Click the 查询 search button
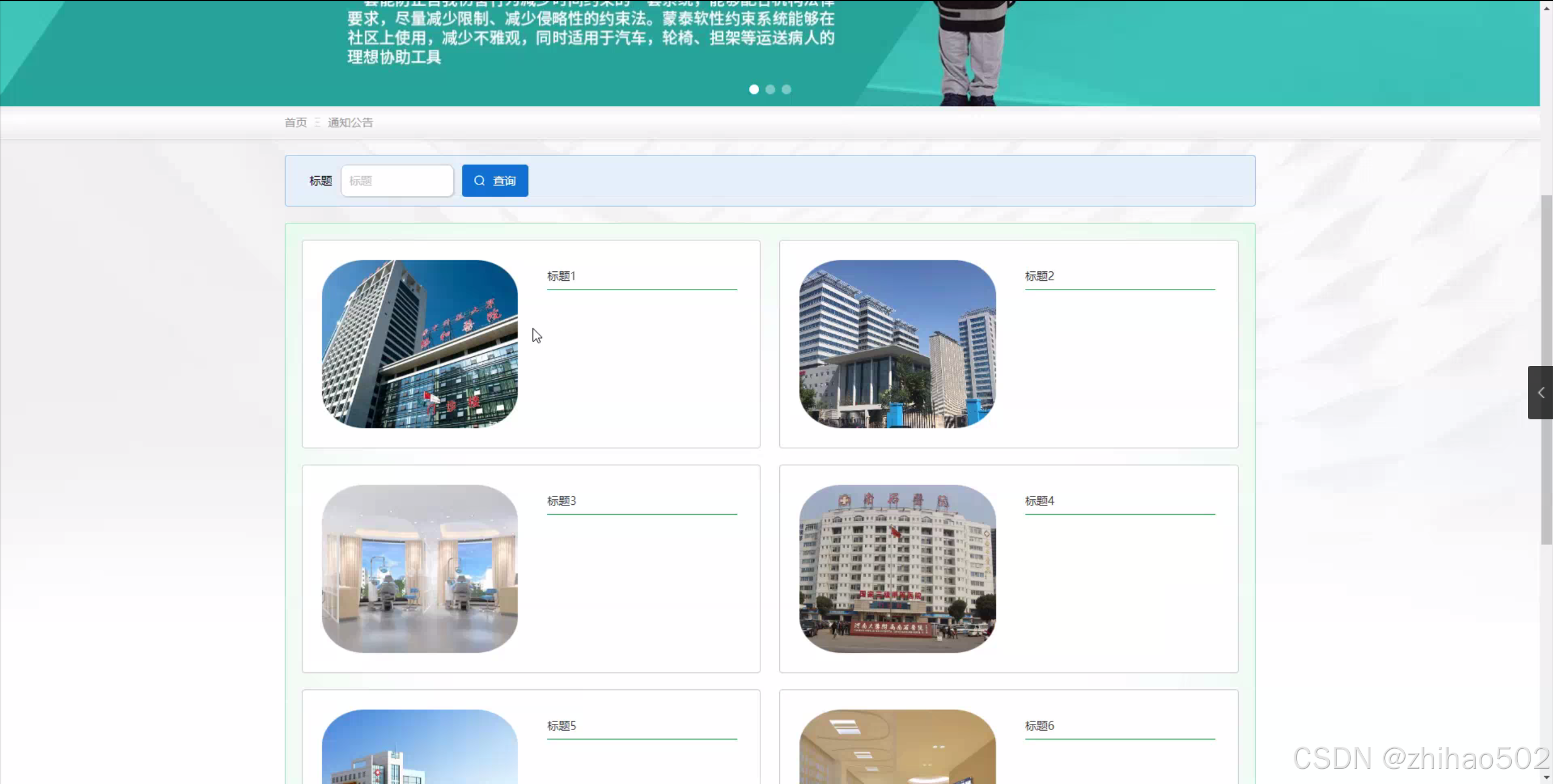The image size is (1553, 784). point(495,181)
